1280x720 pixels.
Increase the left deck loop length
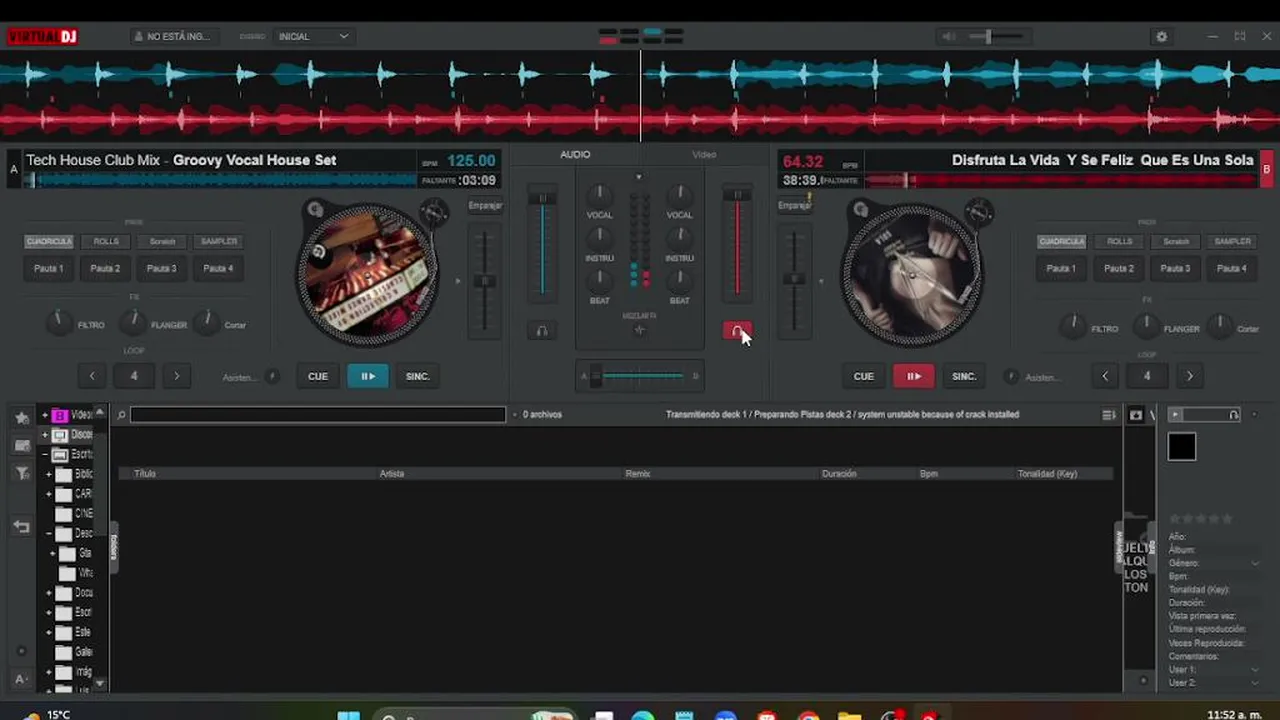click(x=177, y=376)
